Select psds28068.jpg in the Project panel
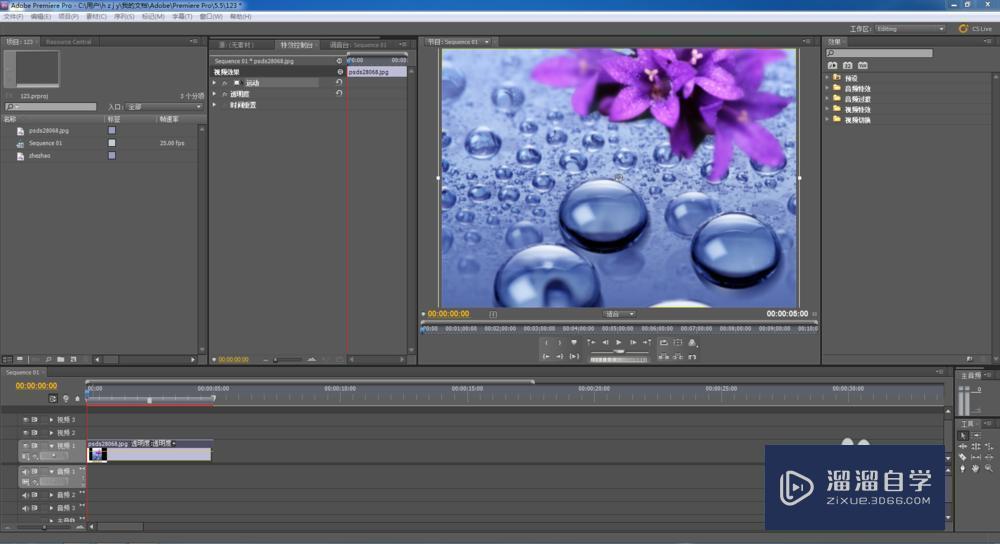The width and height of the screenshot is (1000, 544). (49, 130)
